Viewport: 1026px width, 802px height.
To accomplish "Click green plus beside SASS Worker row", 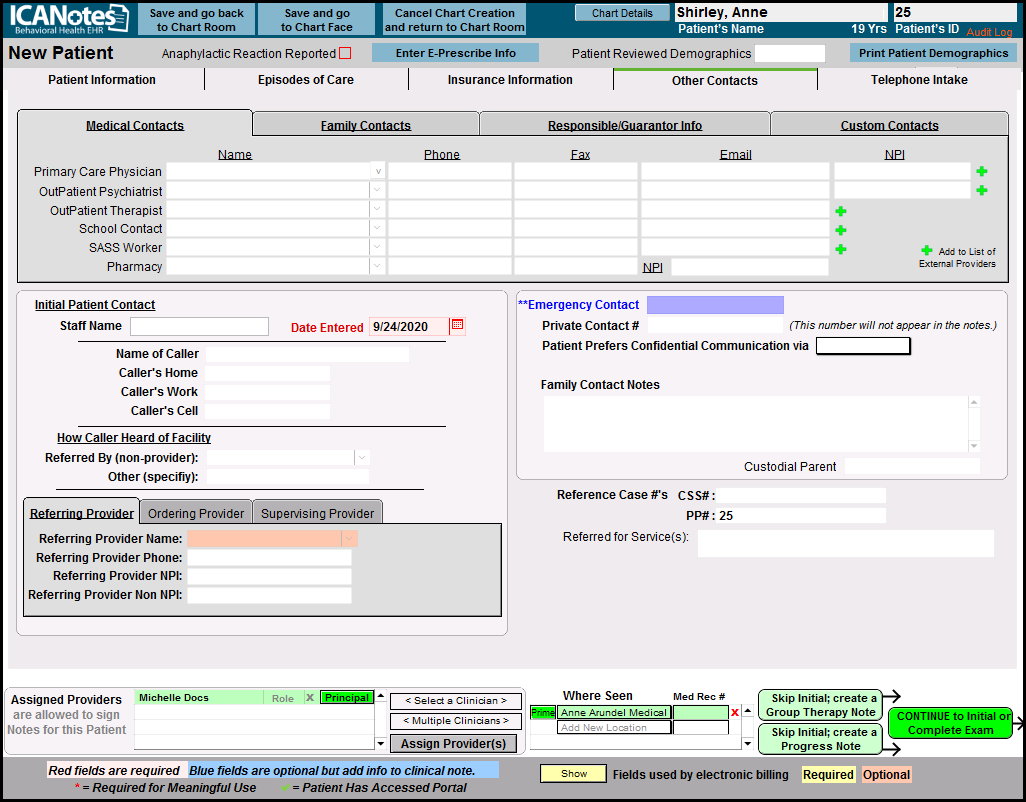I will click(x=841, y=249).
